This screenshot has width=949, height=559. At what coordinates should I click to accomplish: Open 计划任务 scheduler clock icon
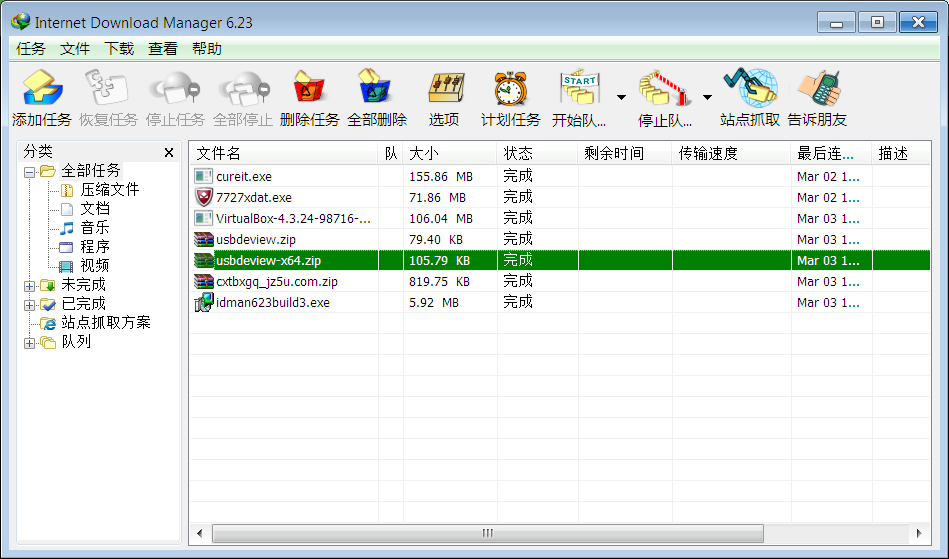click(x=510, y=88)
